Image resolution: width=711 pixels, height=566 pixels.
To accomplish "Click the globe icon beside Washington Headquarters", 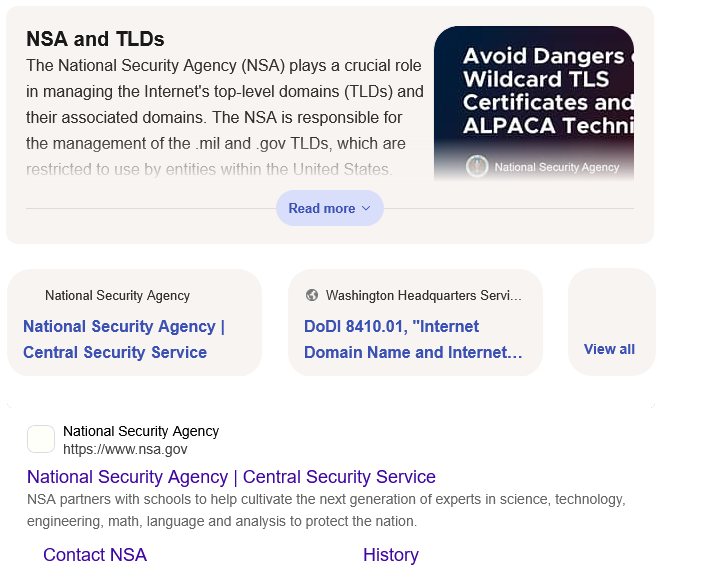I will pyautogui.click(x=312, y=295).
